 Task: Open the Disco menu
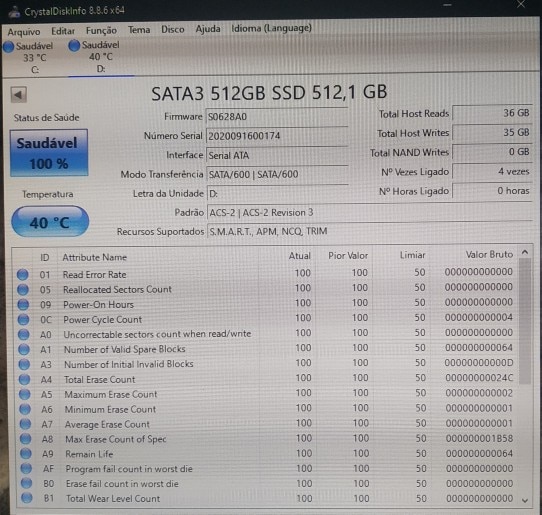(x=172, y=29)
